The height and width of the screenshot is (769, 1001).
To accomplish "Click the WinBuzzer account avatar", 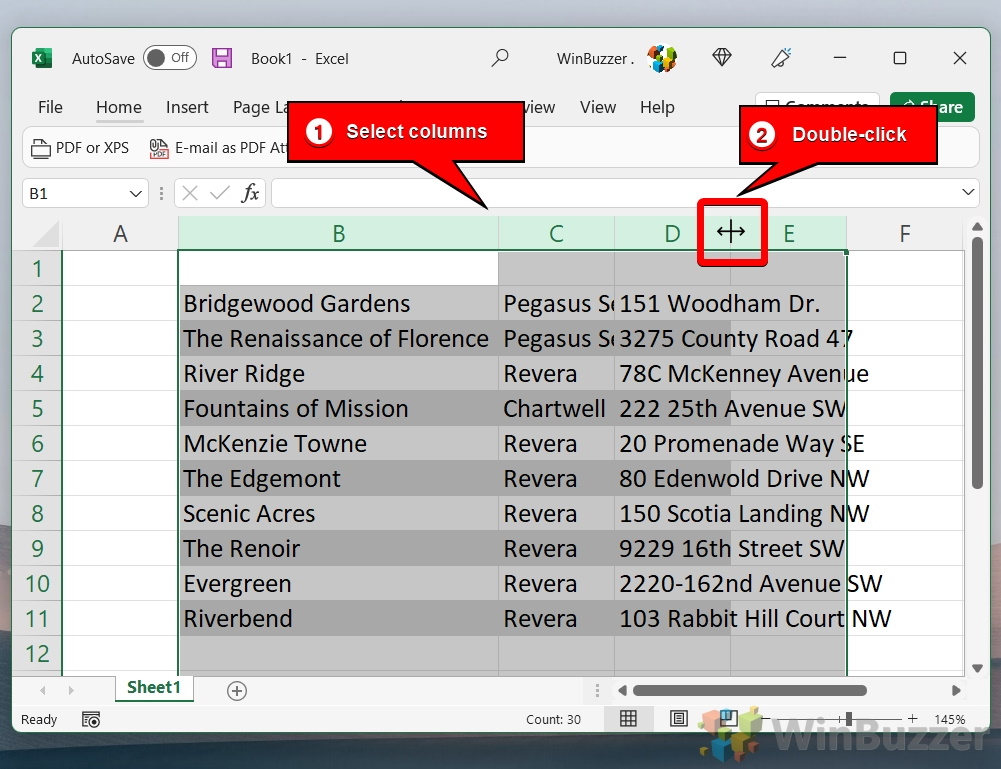I will click(662, 58).
